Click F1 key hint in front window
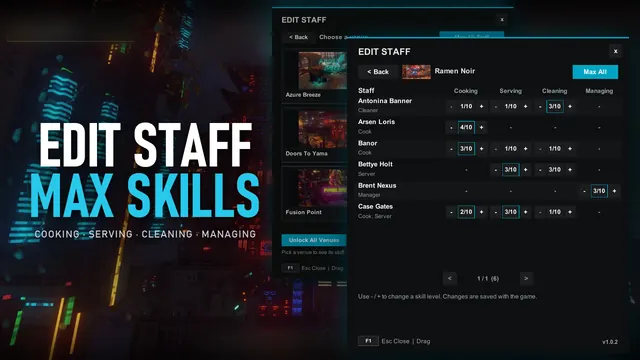Viewport: 640px width, 360px height. (x=368, y=341)
